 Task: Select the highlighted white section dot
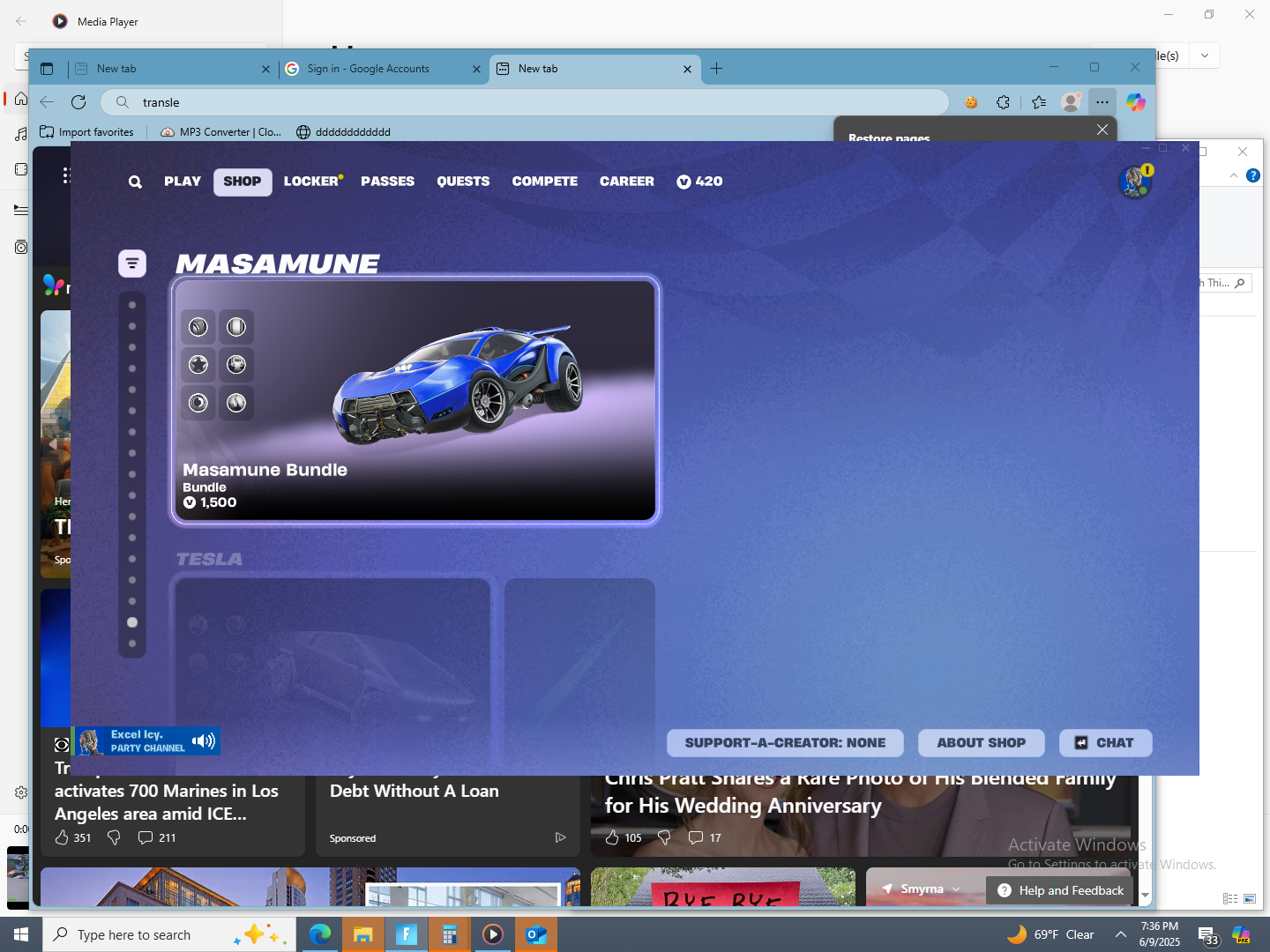pos(132,622)
